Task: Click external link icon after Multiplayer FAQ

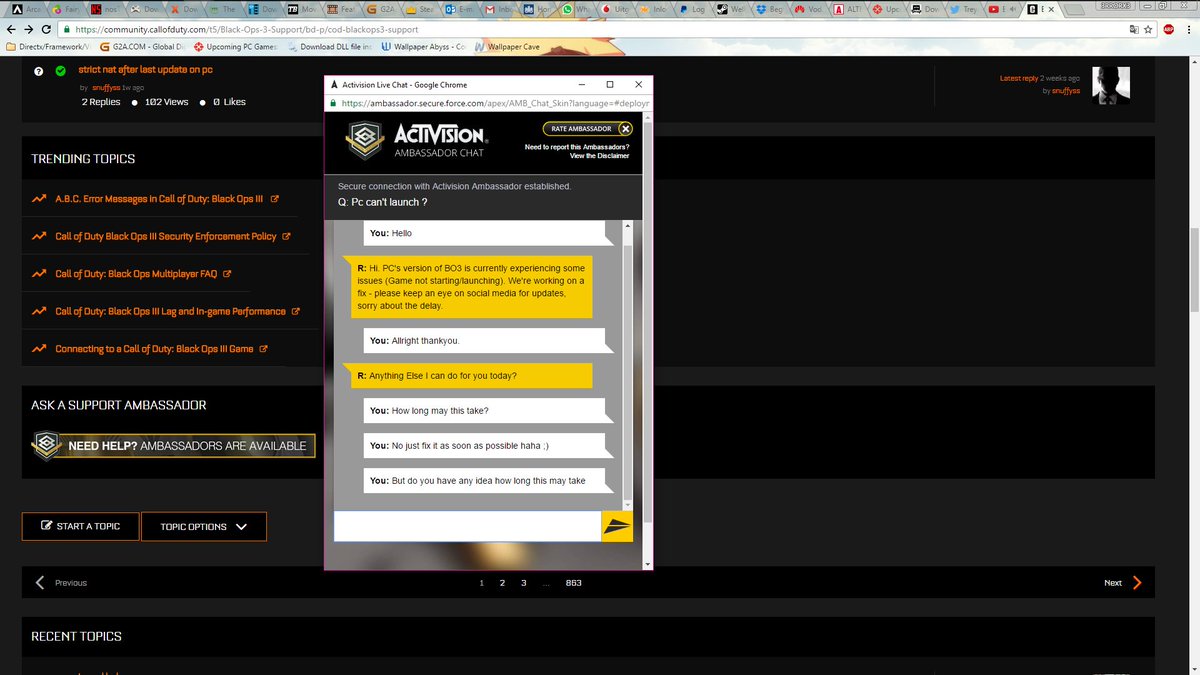Action: 227,274
